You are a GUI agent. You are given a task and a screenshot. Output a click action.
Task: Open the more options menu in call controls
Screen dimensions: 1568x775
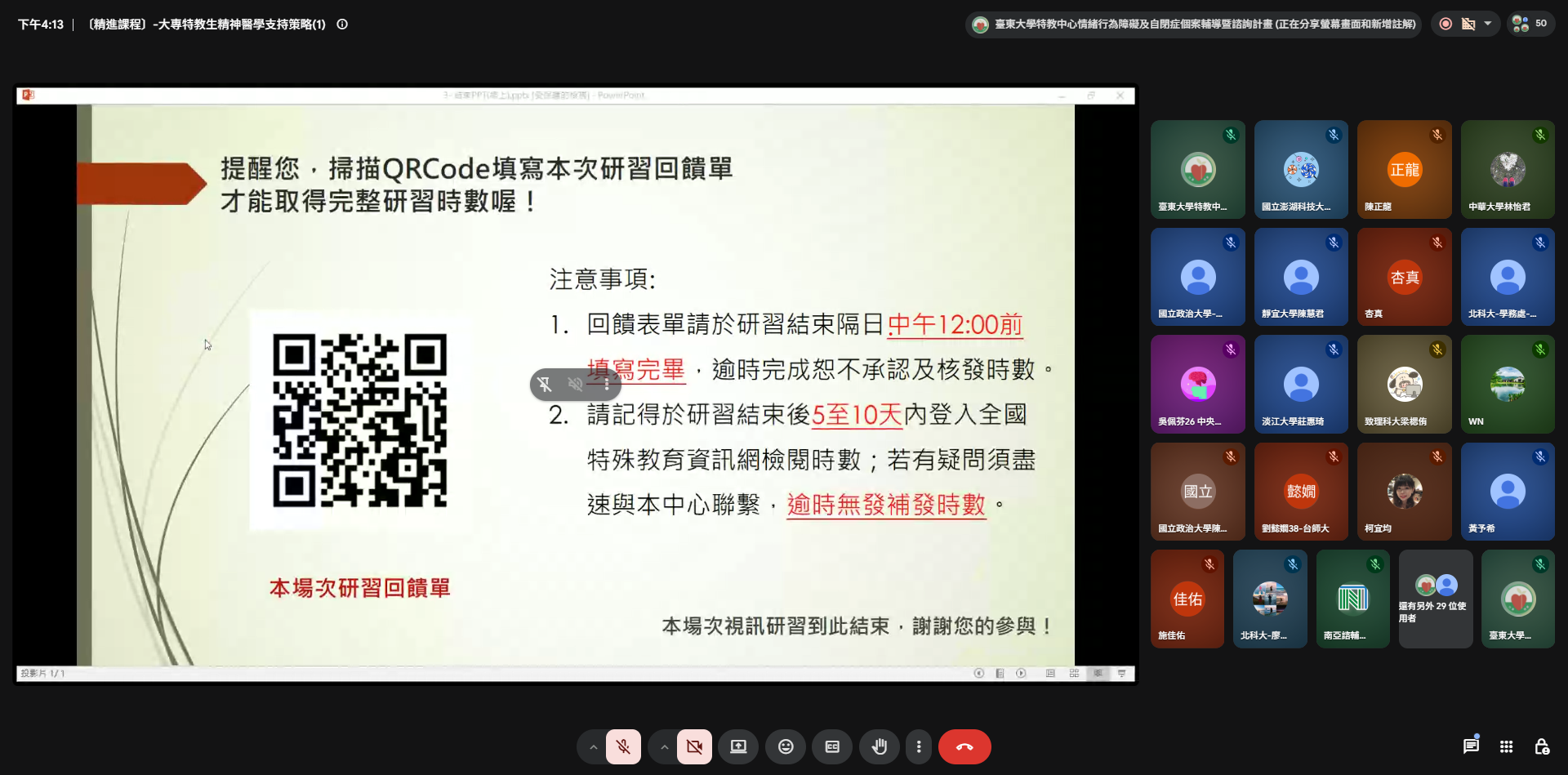coord(919,747)
